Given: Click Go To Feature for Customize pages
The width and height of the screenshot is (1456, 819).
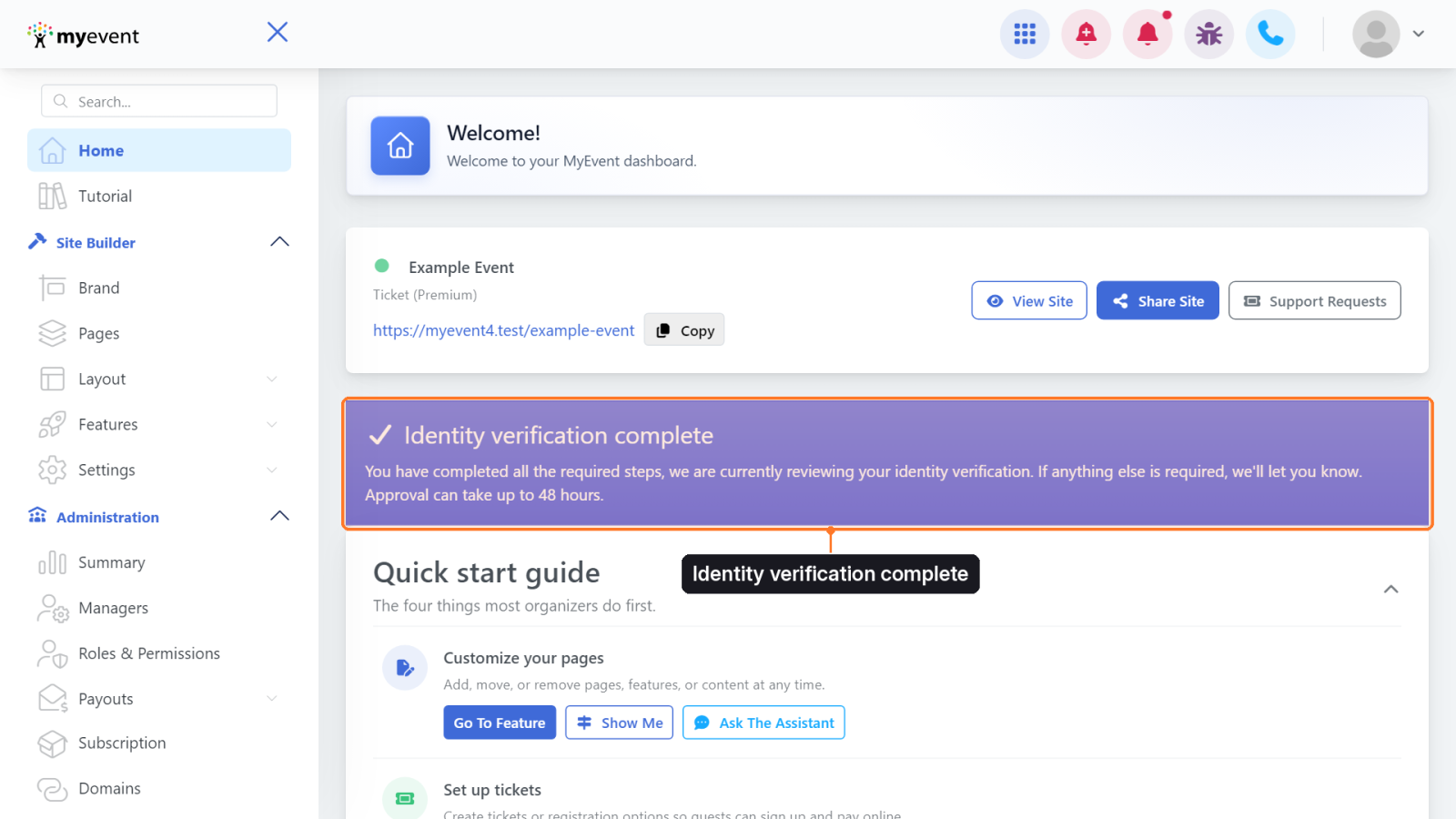Looking at the screenshot, I should pyautogui.click(x=500, y=723).
